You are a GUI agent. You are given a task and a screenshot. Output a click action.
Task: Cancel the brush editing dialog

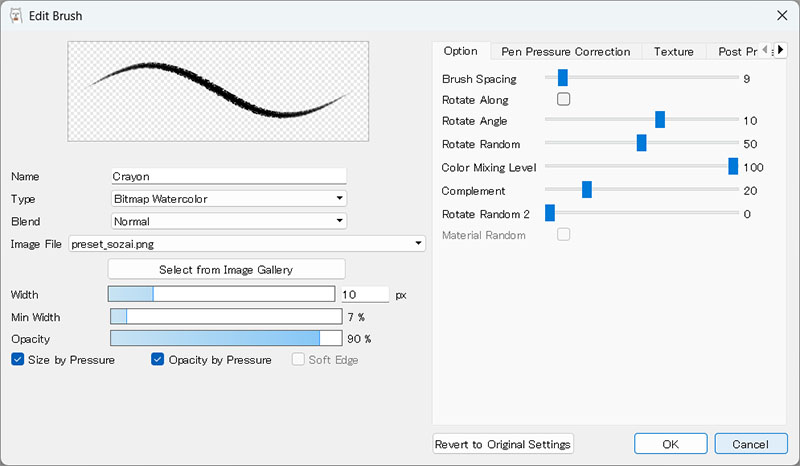[x=750, y=444]
